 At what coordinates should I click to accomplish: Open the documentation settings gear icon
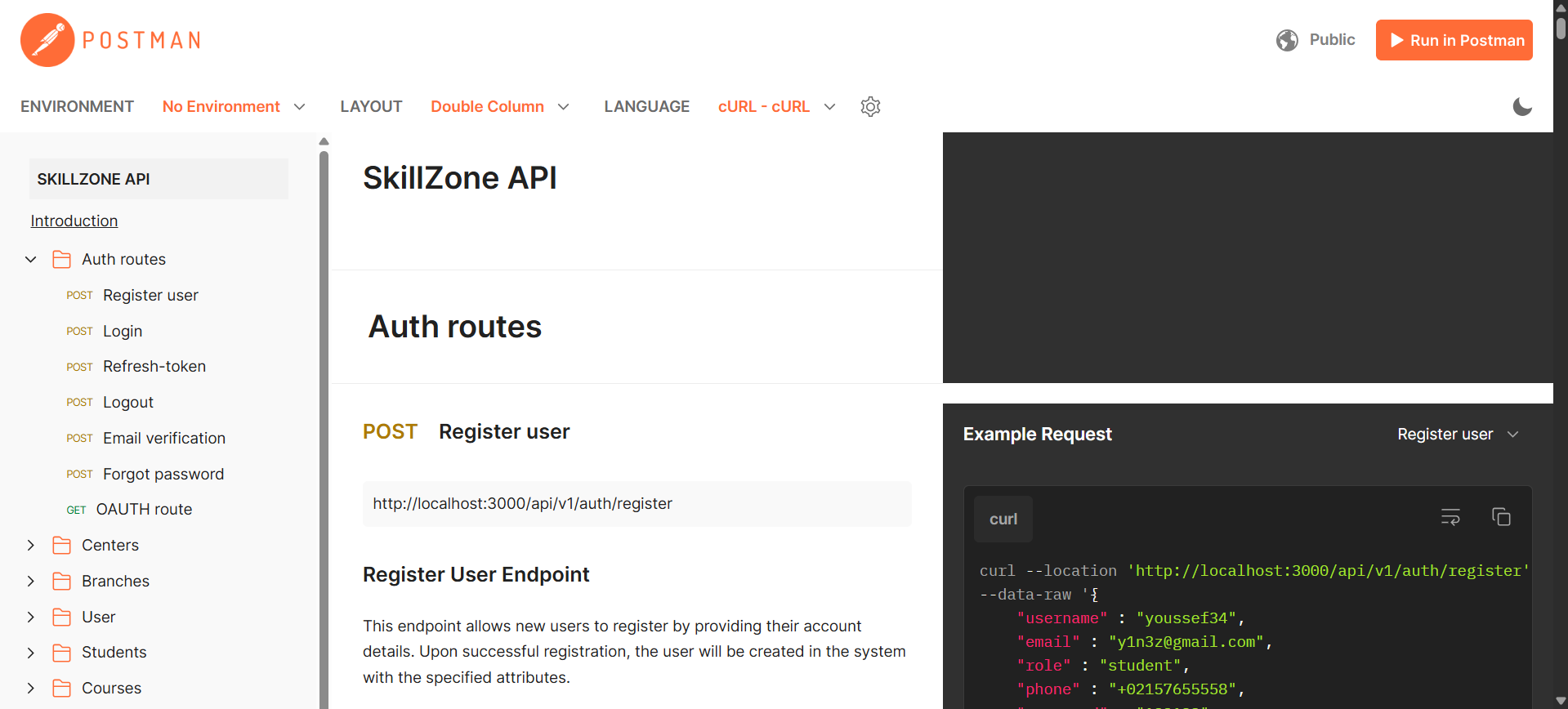[870, 106]
